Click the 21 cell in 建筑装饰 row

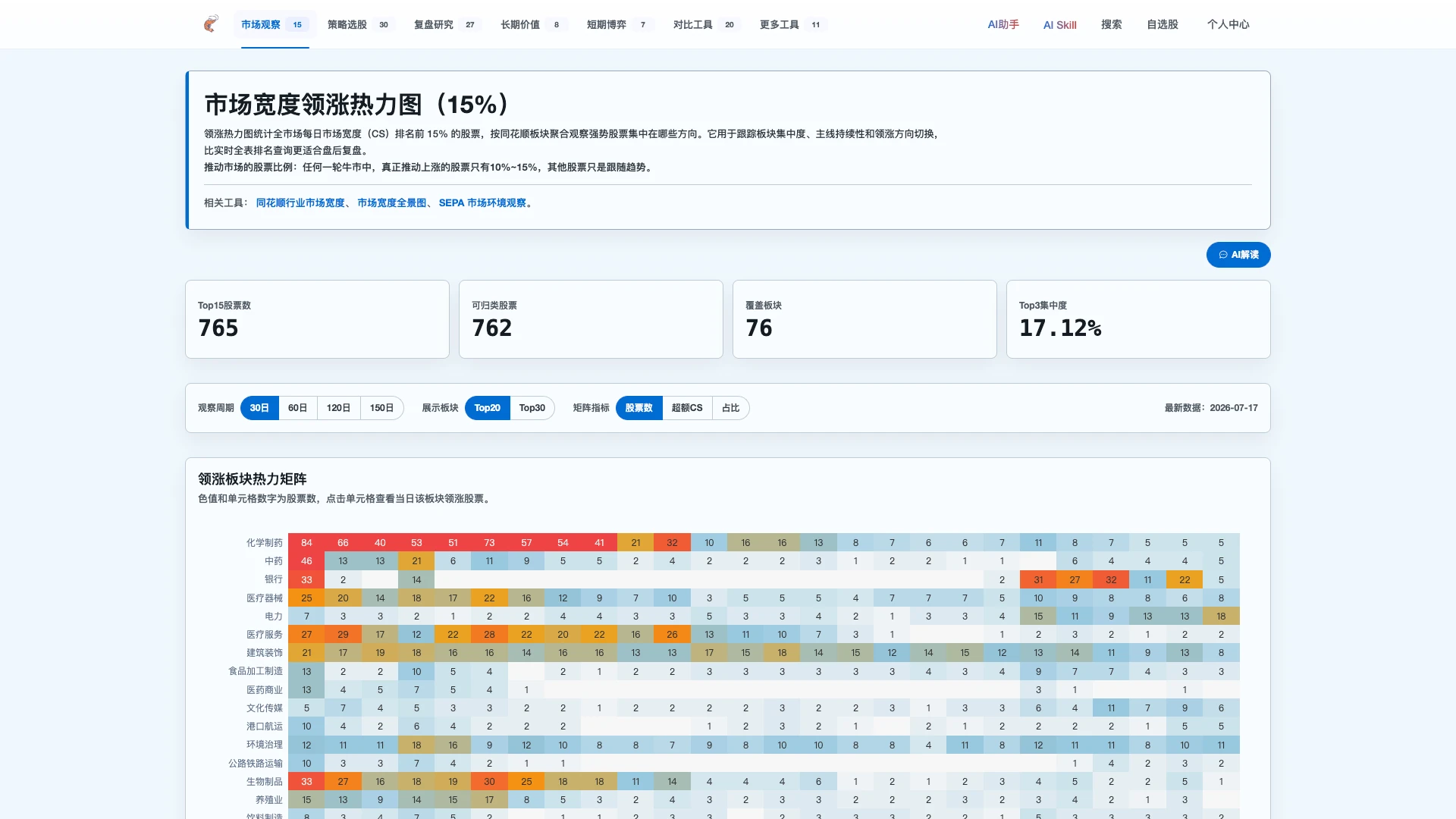[306, 653]
